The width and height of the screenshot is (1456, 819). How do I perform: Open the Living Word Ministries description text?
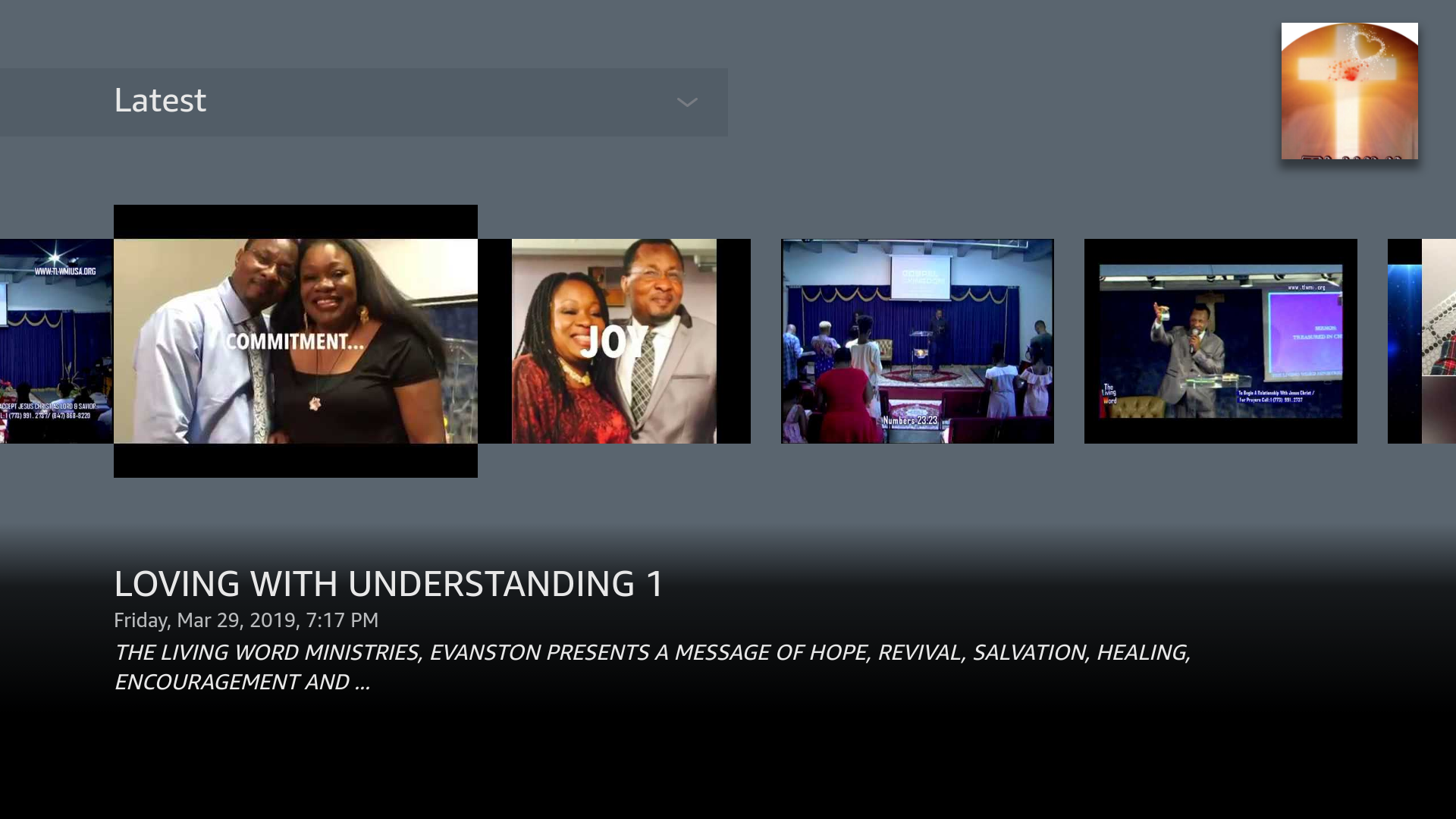[x=652, y=667]
